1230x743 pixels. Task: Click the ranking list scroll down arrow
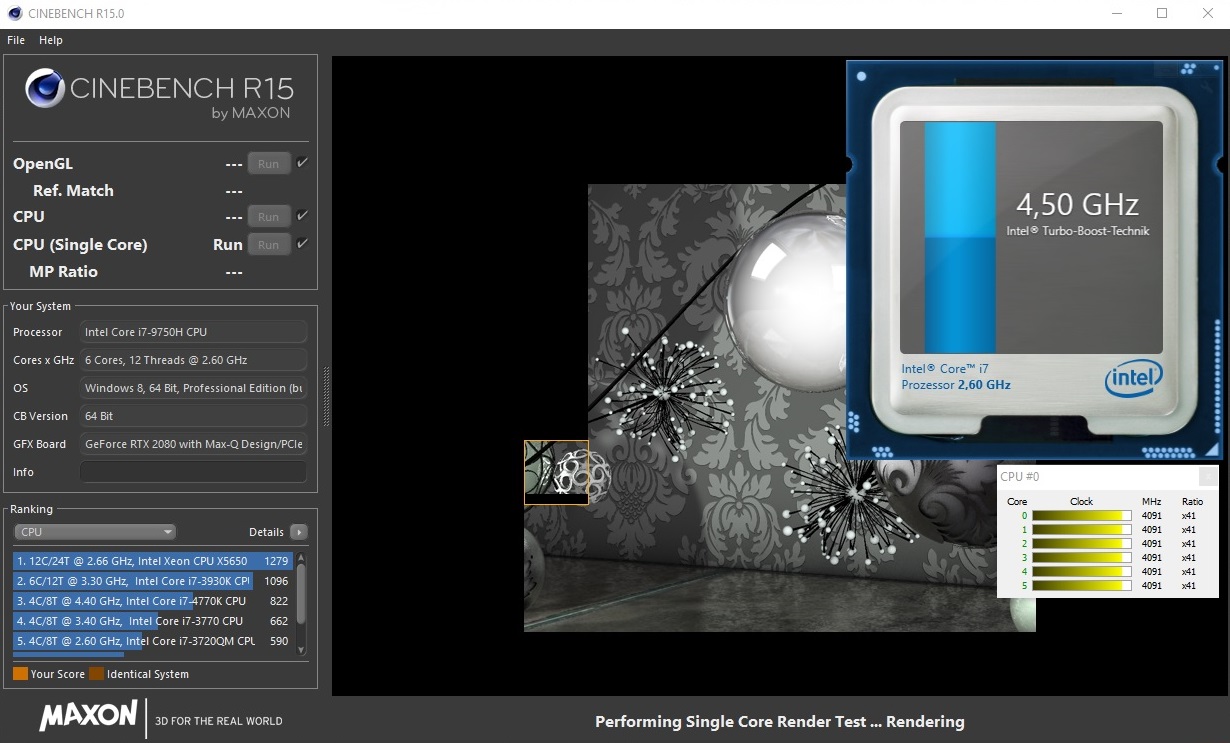301,651
